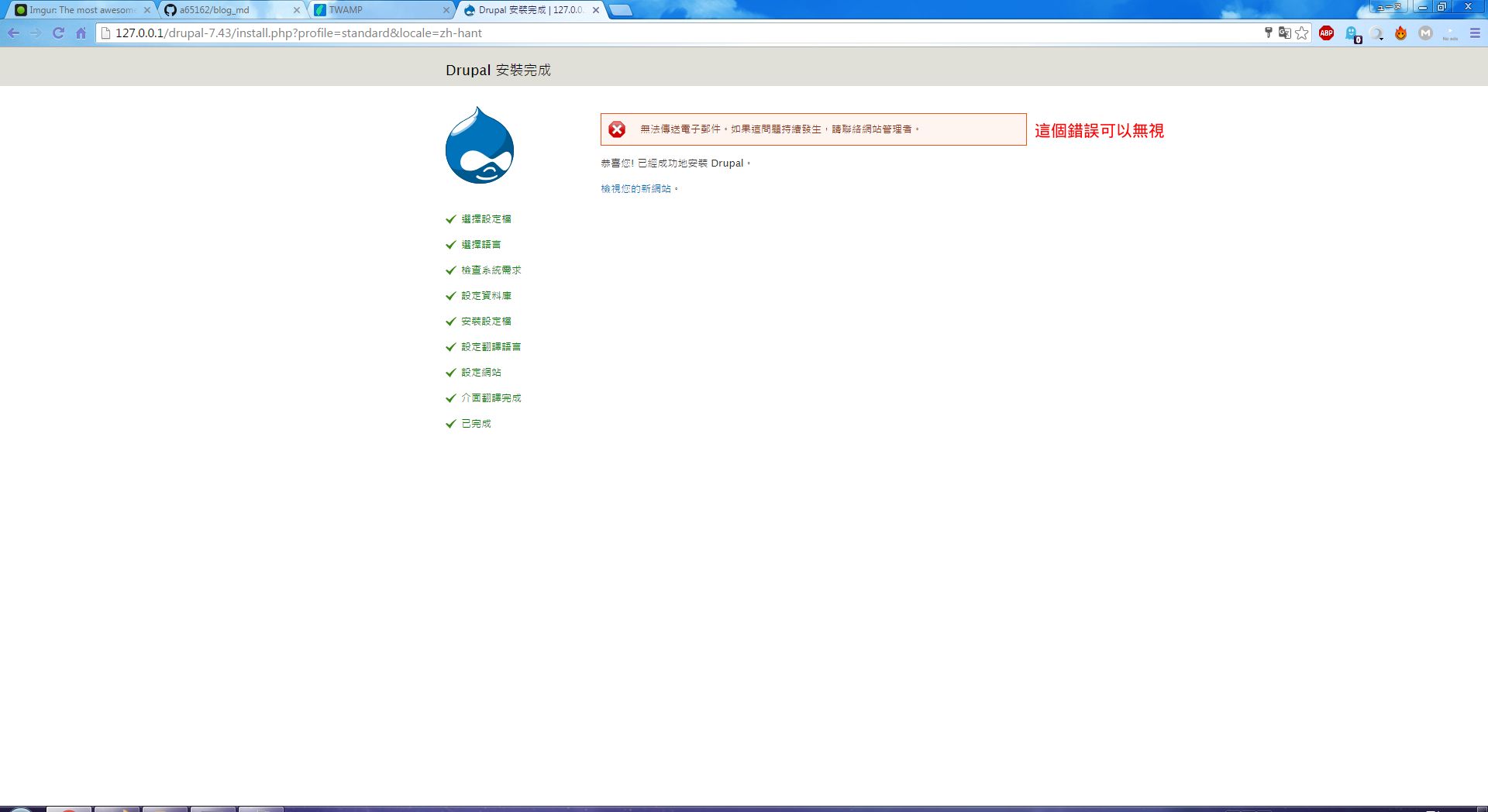Screen dimensions: 1488x812
Task: Close the a65162/blog_md tab
Action: click(x=297, y=10)
